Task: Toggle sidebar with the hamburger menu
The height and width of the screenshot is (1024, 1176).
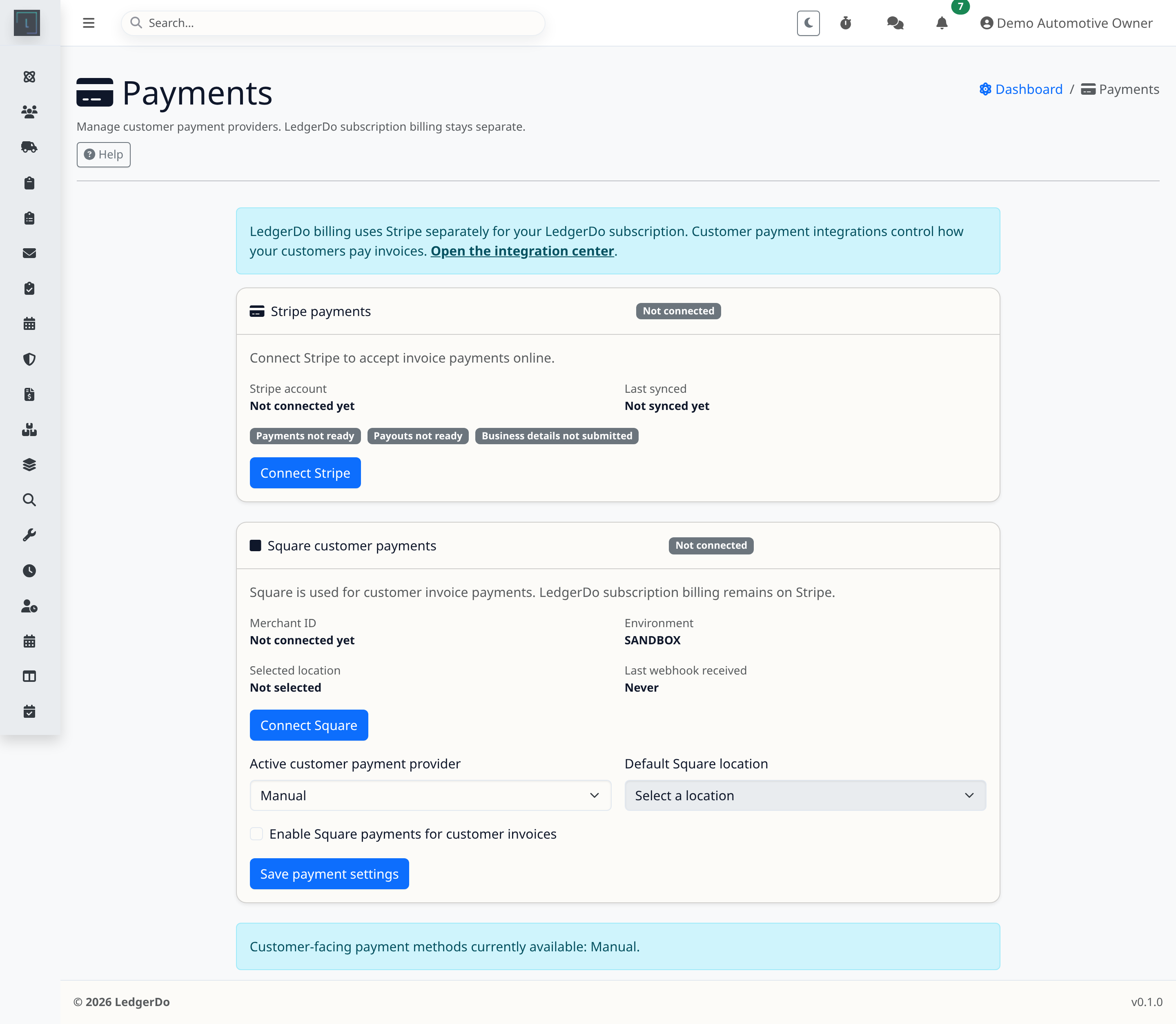Action: pyautogui.click(x=89, y=23)
